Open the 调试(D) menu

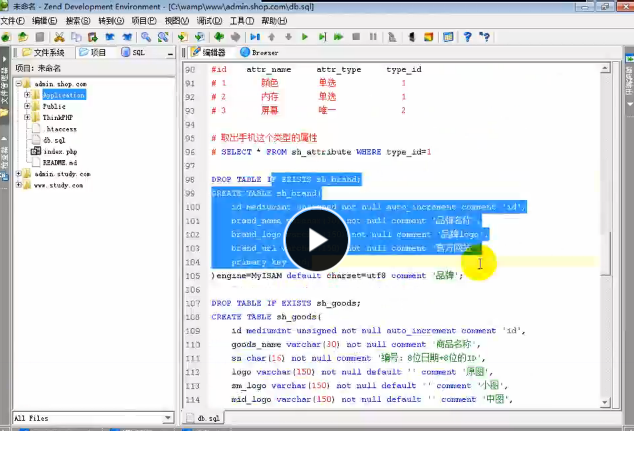click(209, 21)
